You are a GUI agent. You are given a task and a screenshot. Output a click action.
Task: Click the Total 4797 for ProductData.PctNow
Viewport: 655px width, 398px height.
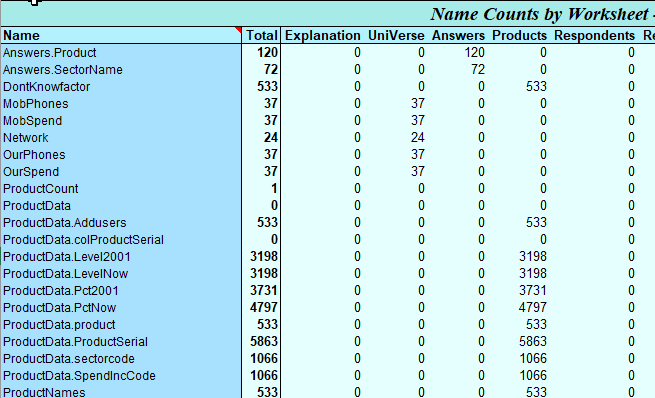click(x=264, y=308)
